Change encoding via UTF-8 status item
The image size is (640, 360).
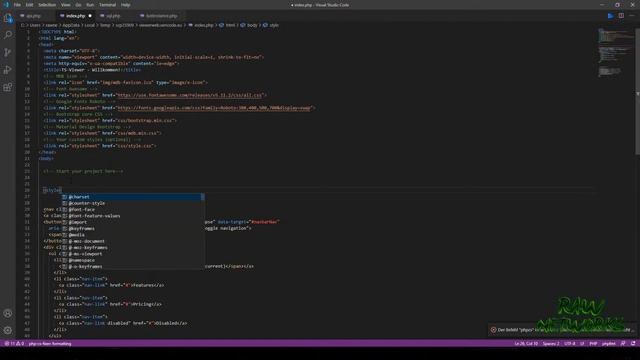coord(570,344)
